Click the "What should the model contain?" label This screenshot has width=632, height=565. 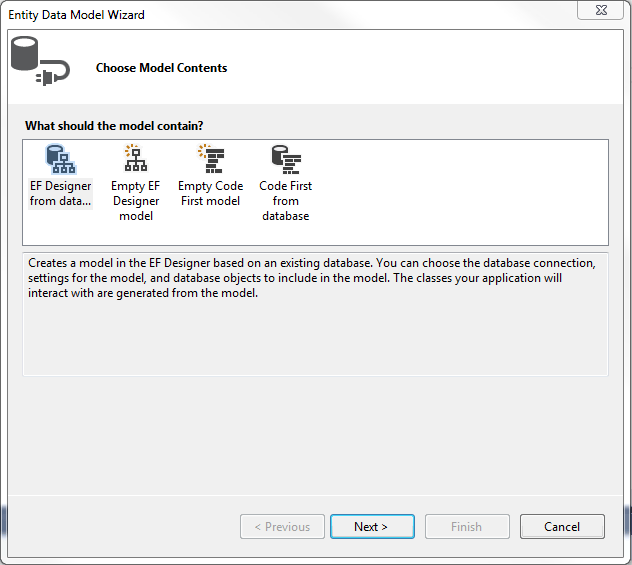pos(114,126)
